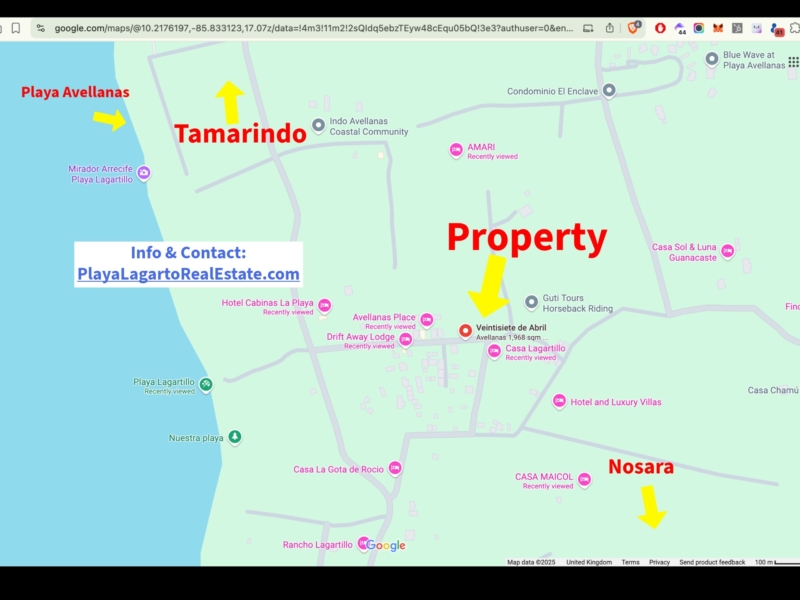Open the Terms link in map footer
This screenshot has width=800, height=600.
630,562
